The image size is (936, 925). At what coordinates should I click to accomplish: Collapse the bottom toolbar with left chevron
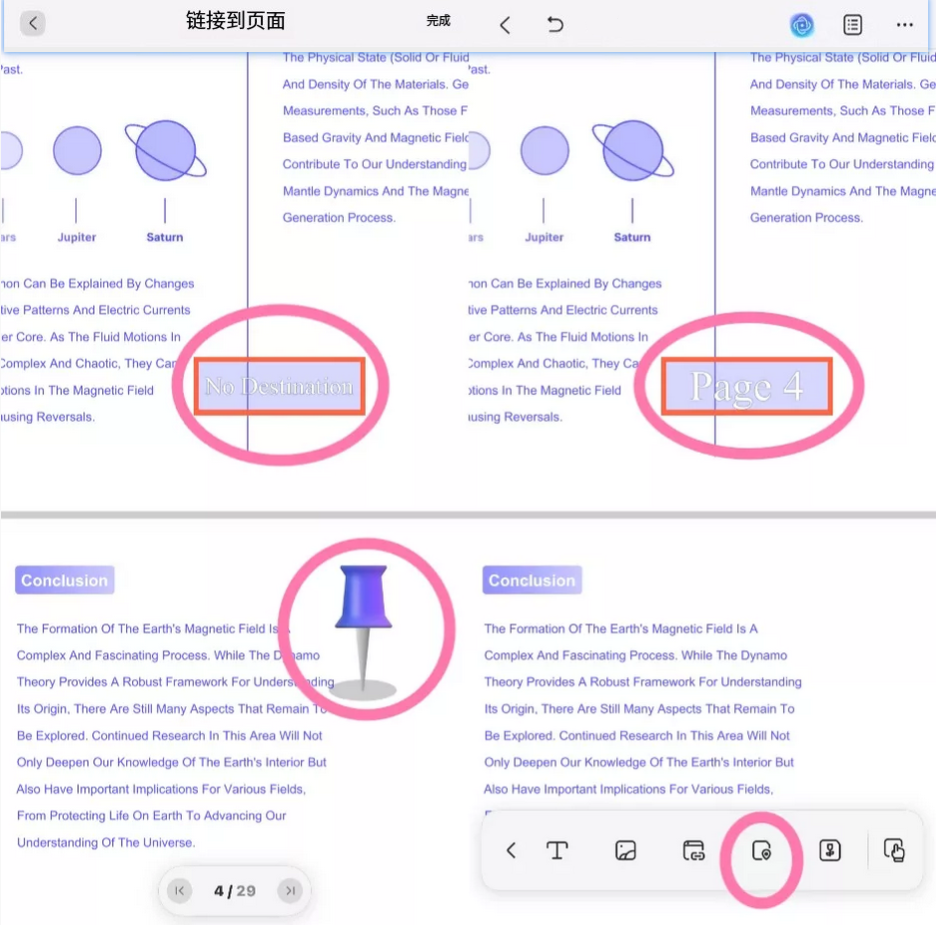[511, 851]
